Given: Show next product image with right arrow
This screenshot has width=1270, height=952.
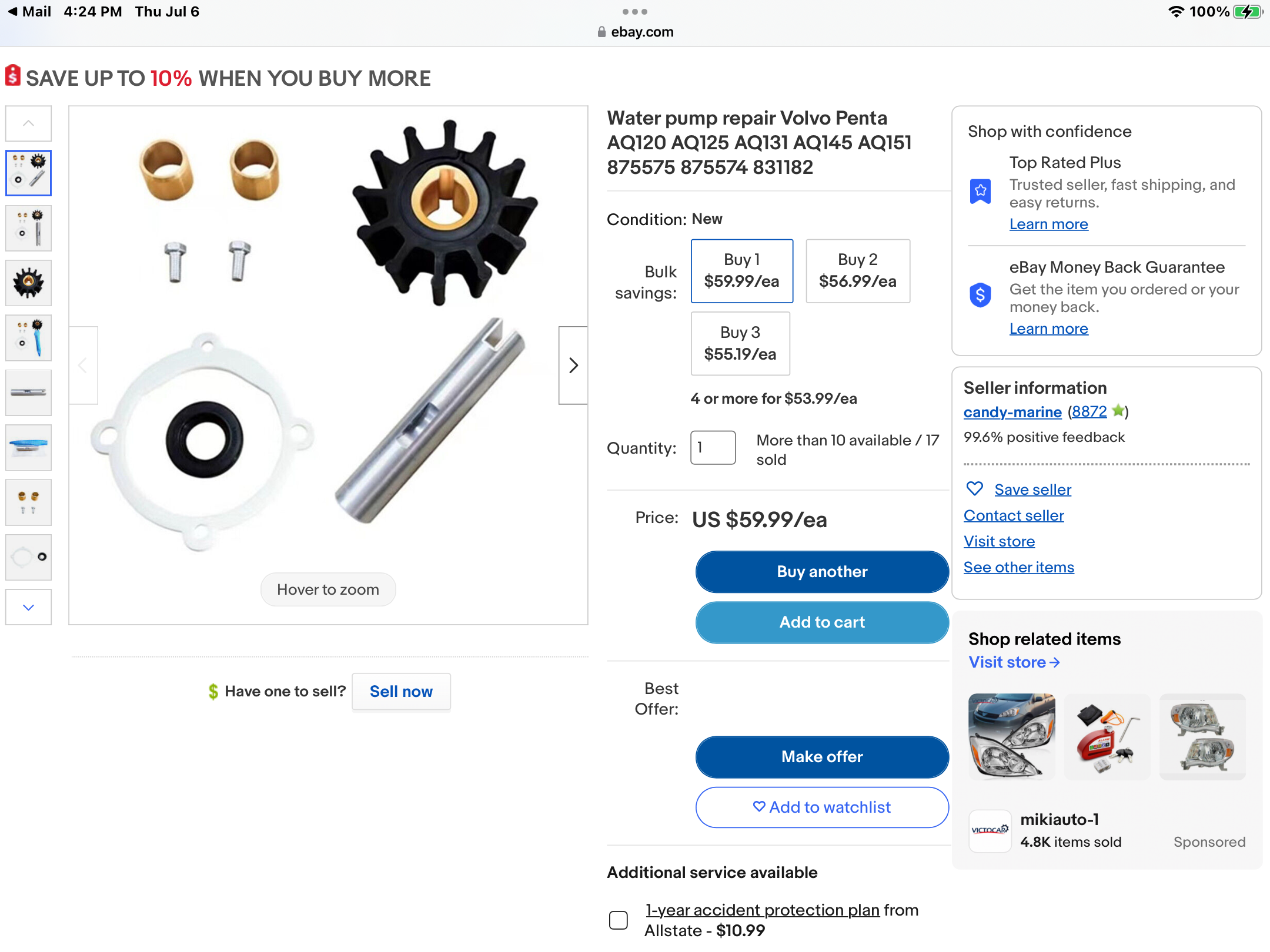Looking at the screenshot, I should coord(573,365).
